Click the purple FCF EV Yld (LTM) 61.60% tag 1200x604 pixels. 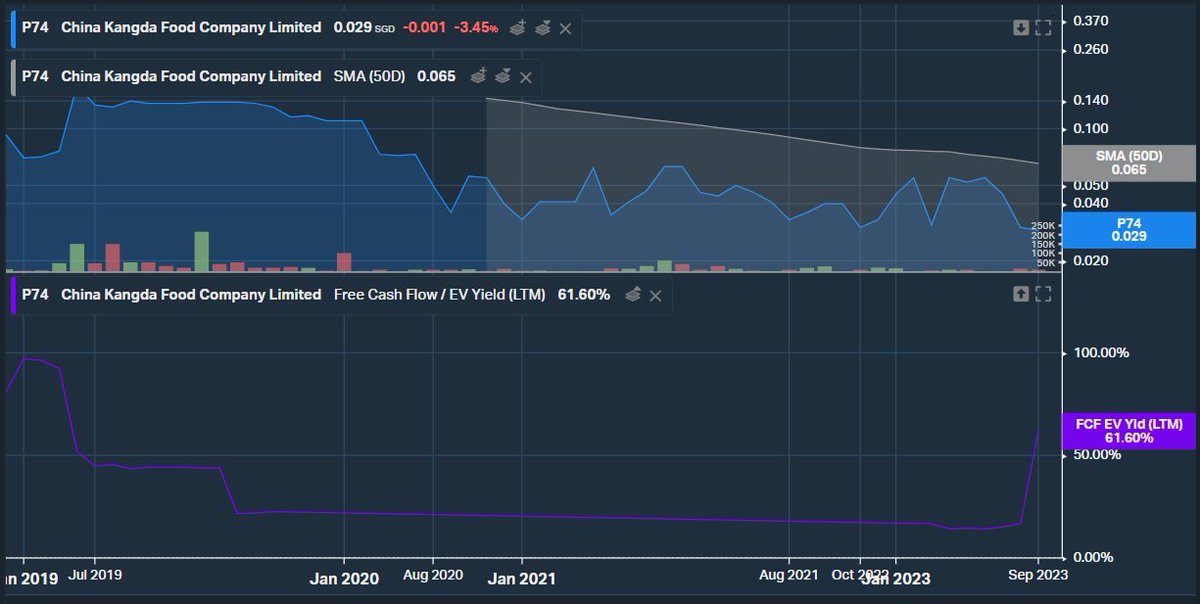click(1128, 431)
